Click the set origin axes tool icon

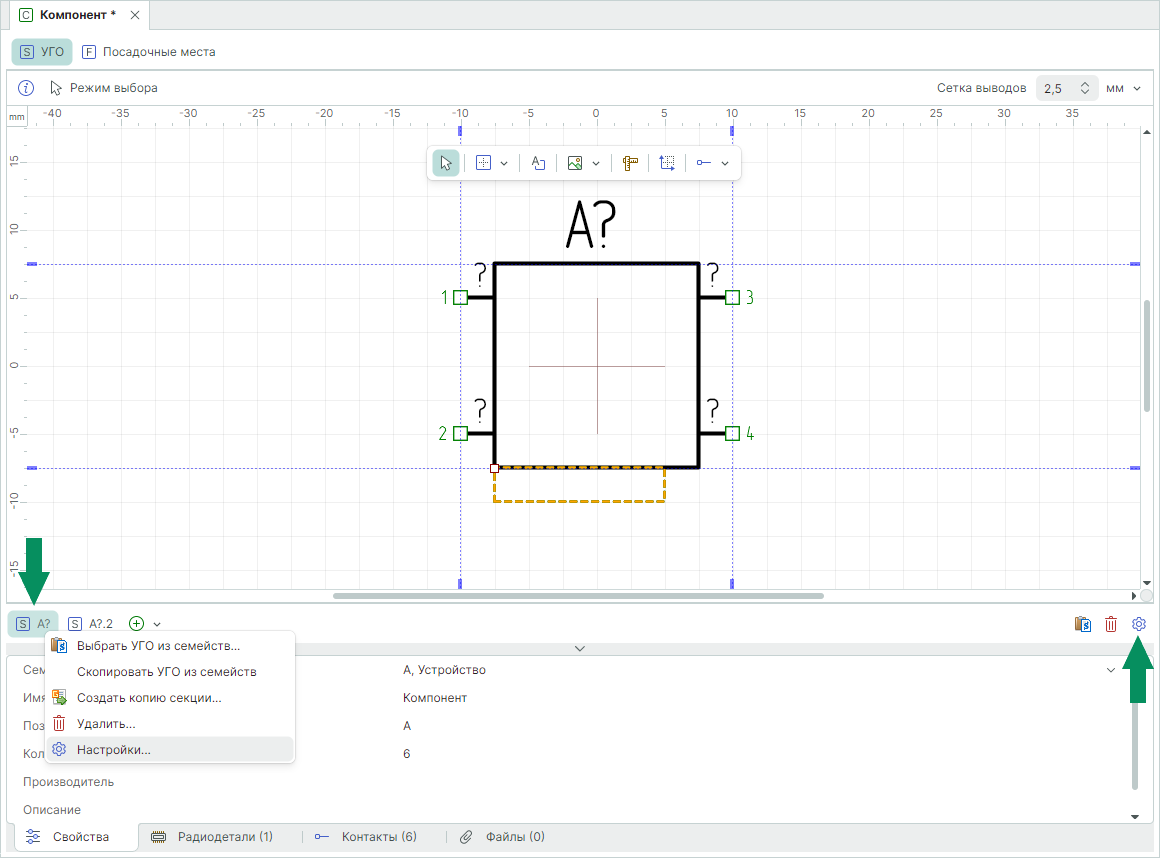tap(667, 163)
